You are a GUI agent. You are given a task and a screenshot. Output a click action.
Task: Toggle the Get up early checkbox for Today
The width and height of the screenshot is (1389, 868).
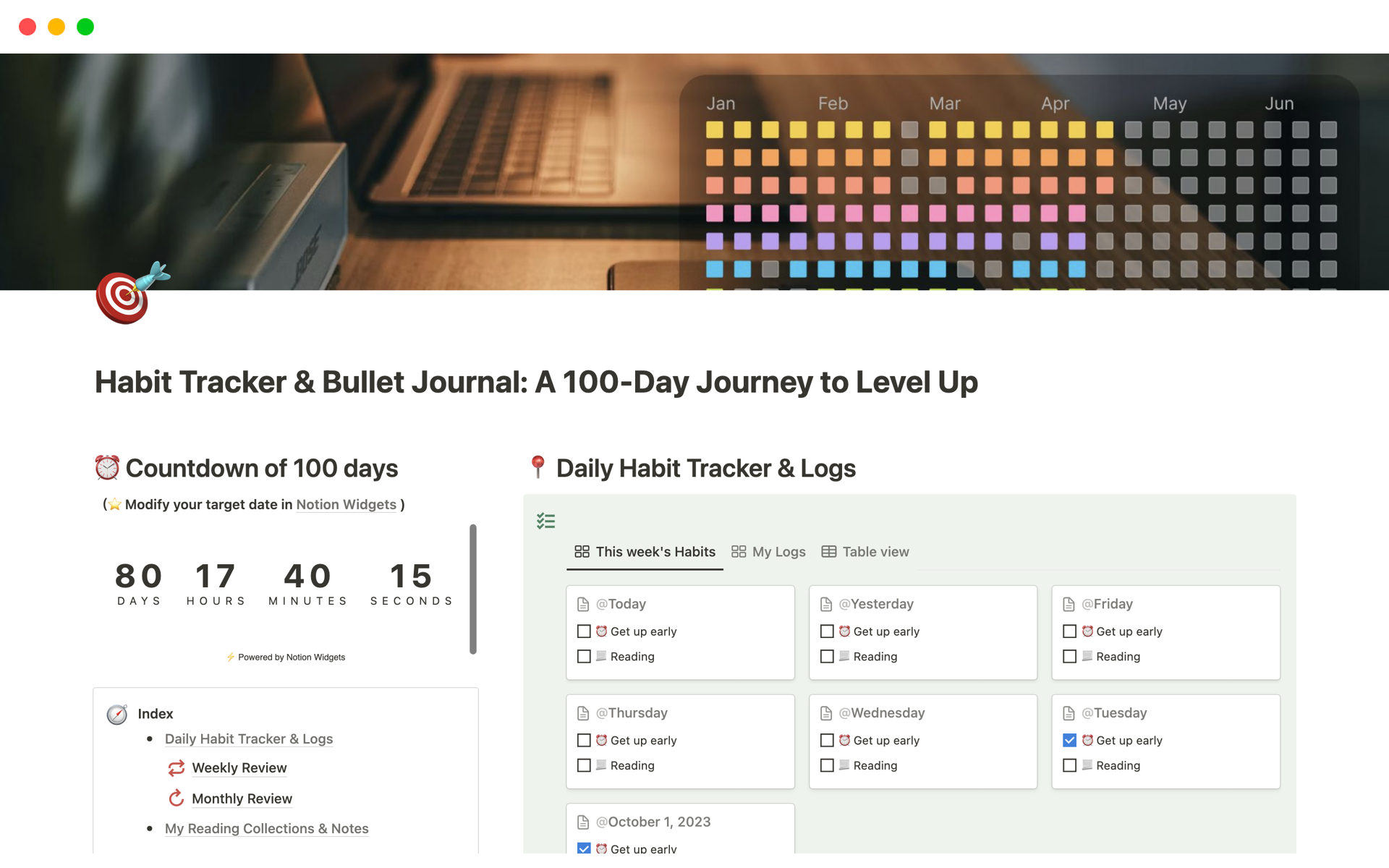point(583,630)
